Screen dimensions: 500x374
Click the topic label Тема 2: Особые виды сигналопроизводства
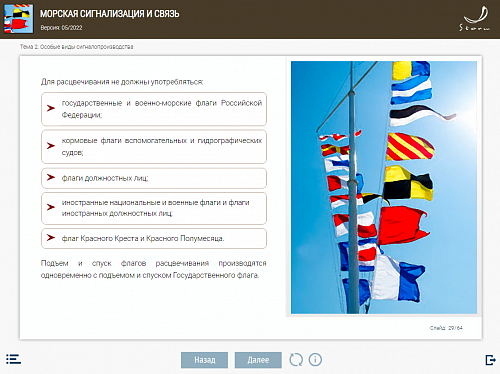click(77, 47)
